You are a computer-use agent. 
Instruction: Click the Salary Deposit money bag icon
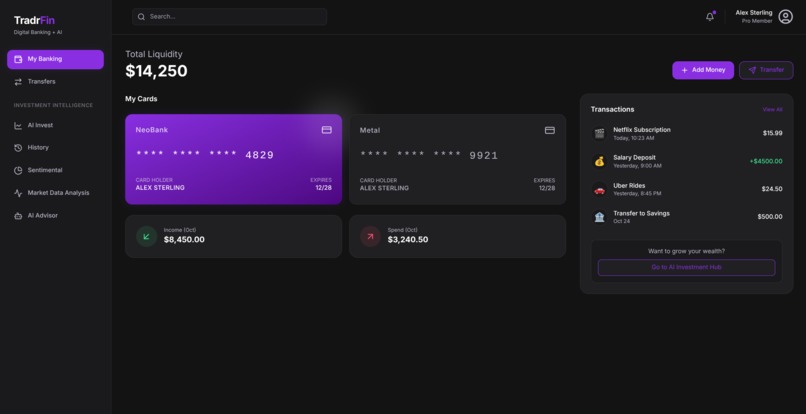pyautogui.click(x=599, y=161)
